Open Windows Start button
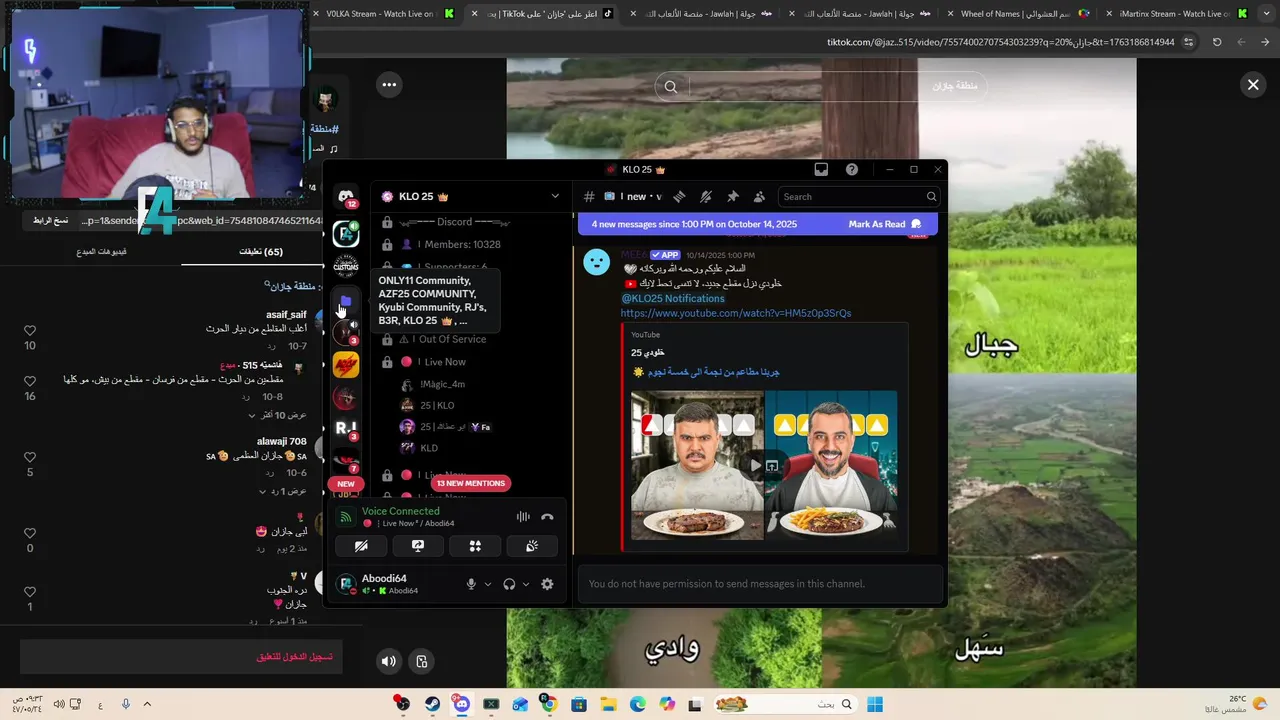 pos(875,705)
